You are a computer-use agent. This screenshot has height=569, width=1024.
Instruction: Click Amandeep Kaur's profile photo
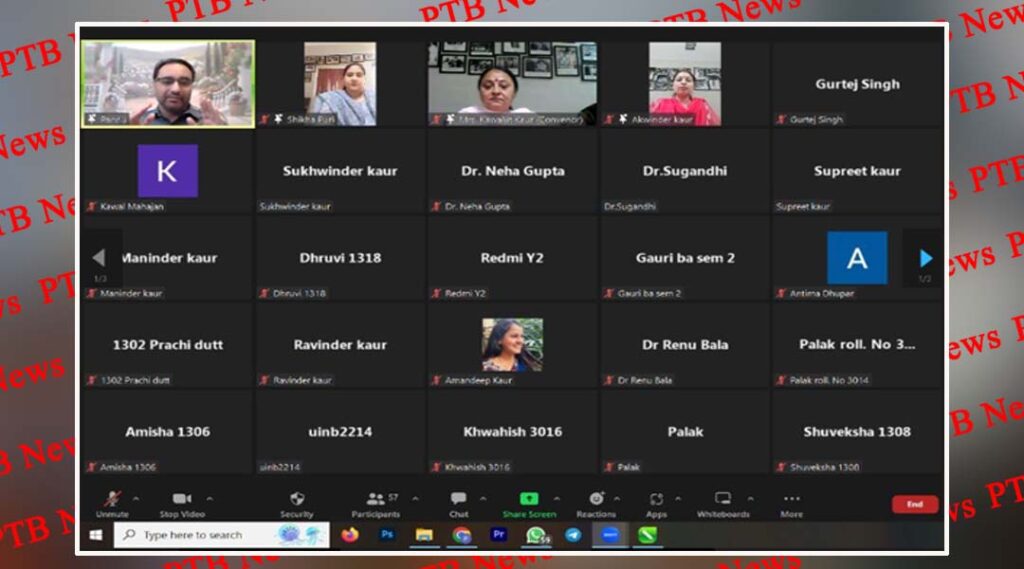[513, 344]
